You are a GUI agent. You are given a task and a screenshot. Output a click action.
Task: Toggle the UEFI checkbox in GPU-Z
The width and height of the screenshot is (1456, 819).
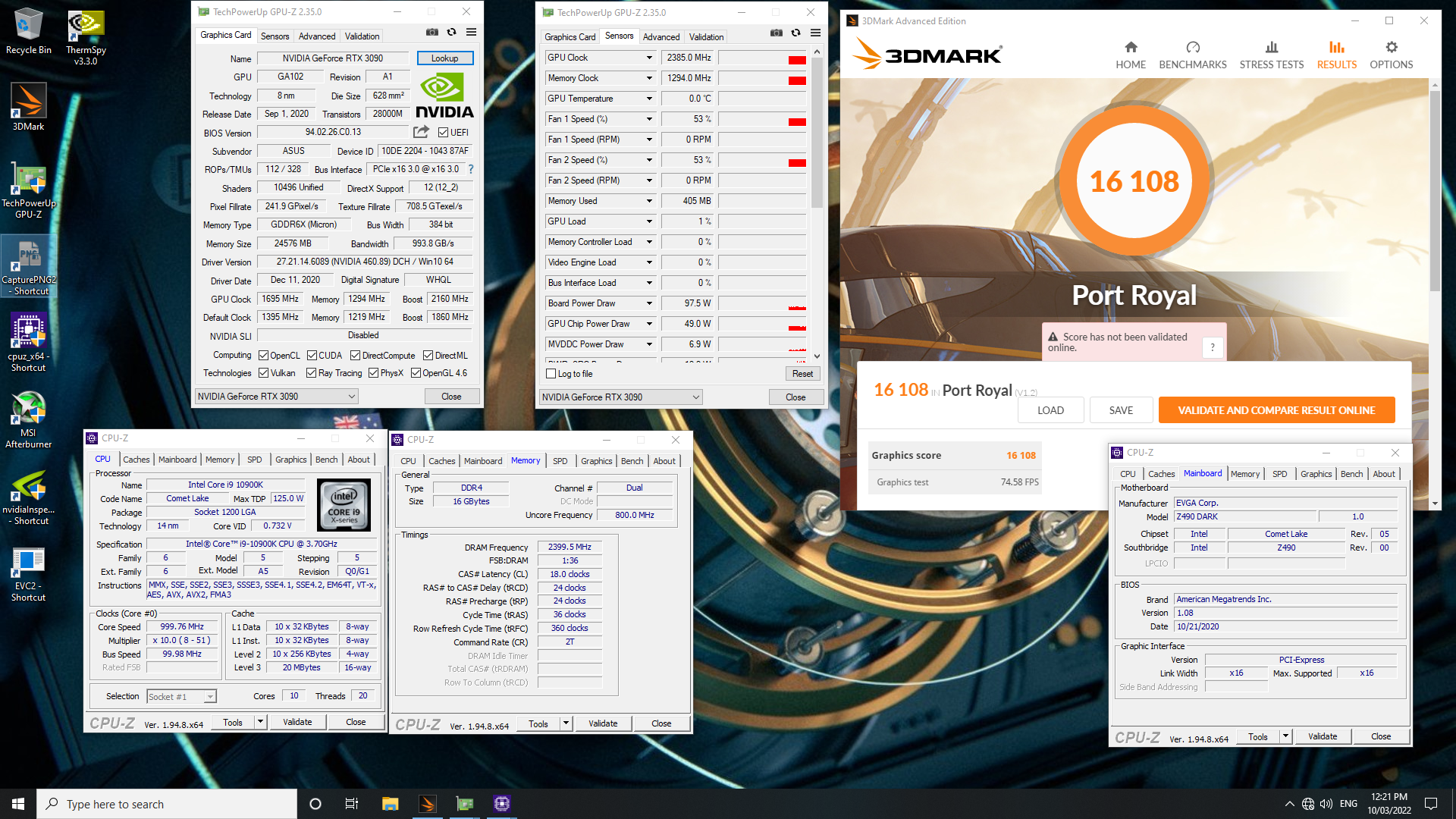444,133
